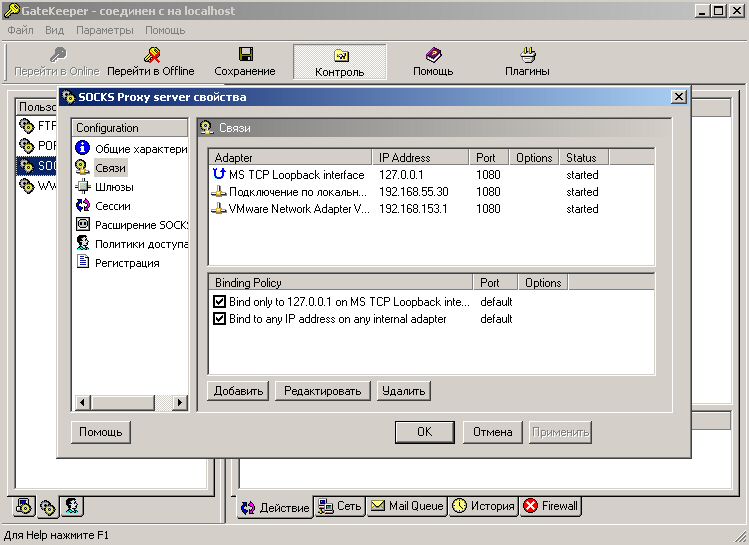Screen dimensions: 749x545
Task: Click the Configuration horizontal scrollbar thumb
Action: tap(123, 403)
